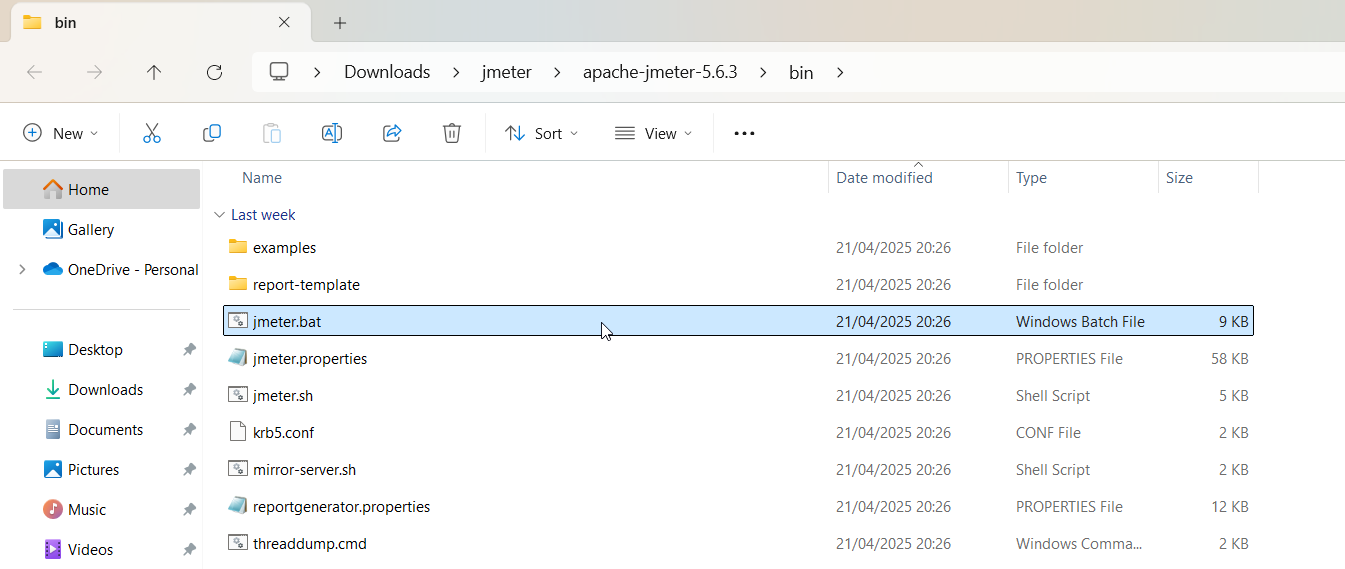Expand the chevron after apache-jmeter-5.6.3 breadcrumb

pos(763,72)
